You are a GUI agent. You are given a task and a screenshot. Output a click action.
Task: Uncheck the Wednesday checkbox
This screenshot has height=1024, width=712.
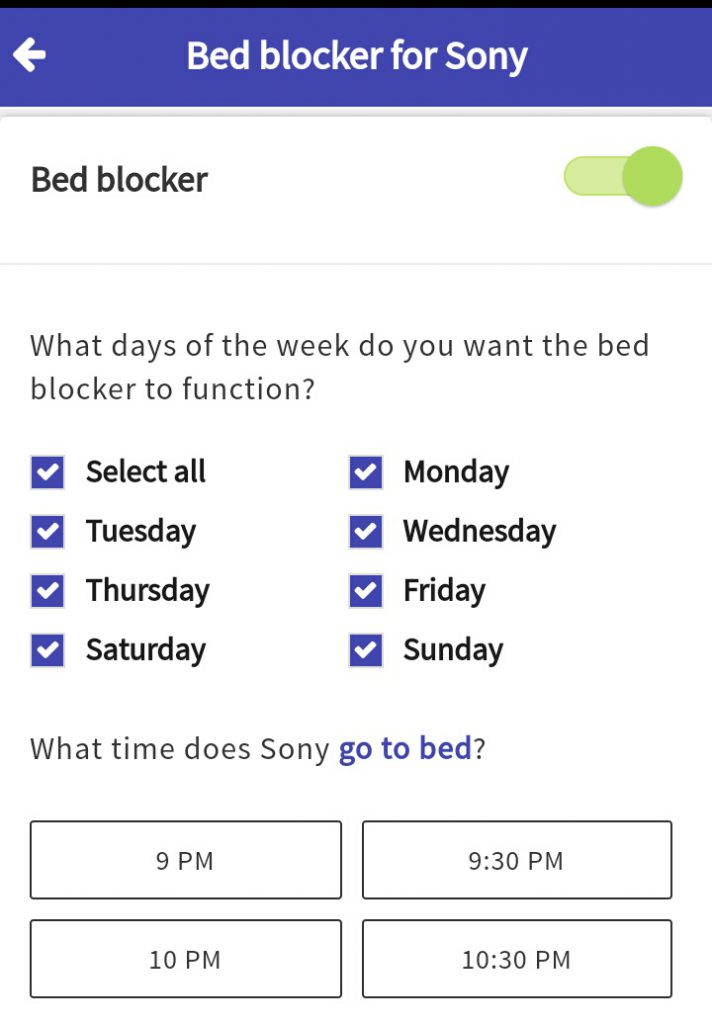pos(365,531)
